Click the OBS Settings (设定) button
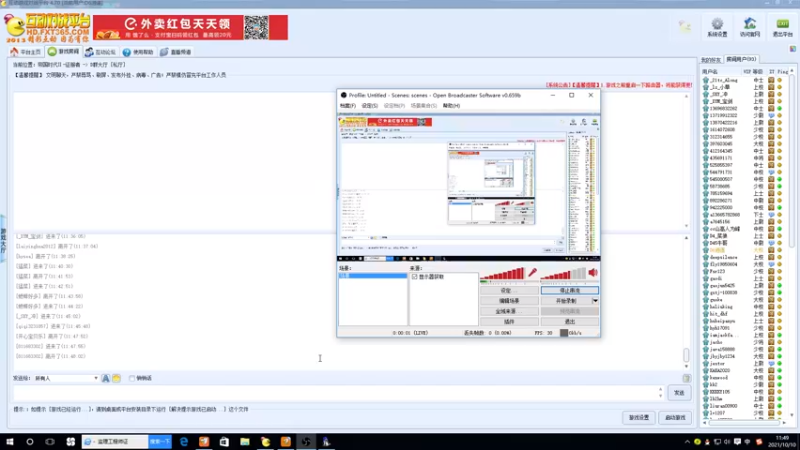 (x=509, y=290)
